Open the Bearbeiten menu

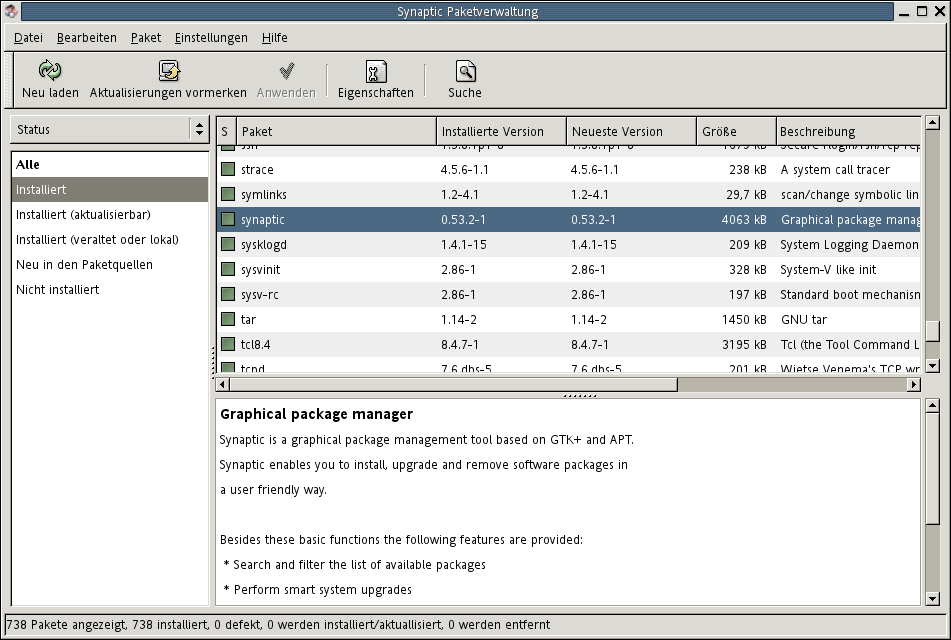click(x=86, y=38)
